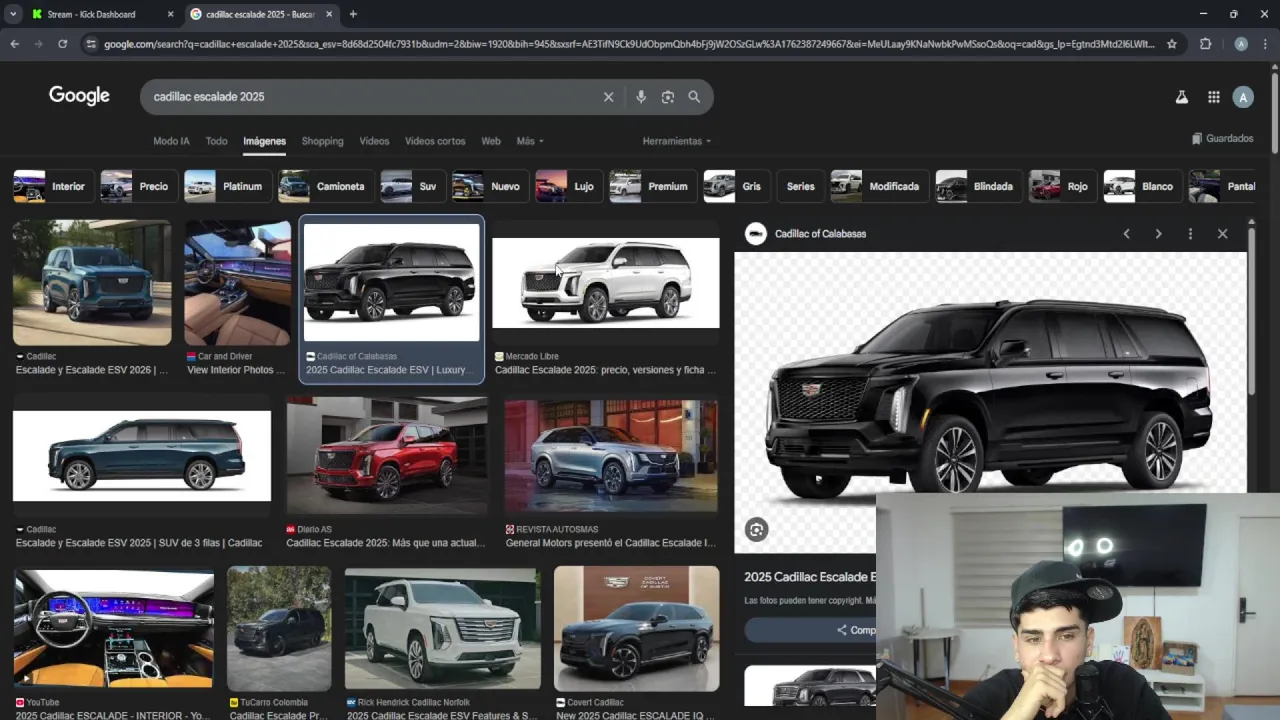
Task: Close the Stream - Kick Dashboard tab
Action: (x=170, y=14)
